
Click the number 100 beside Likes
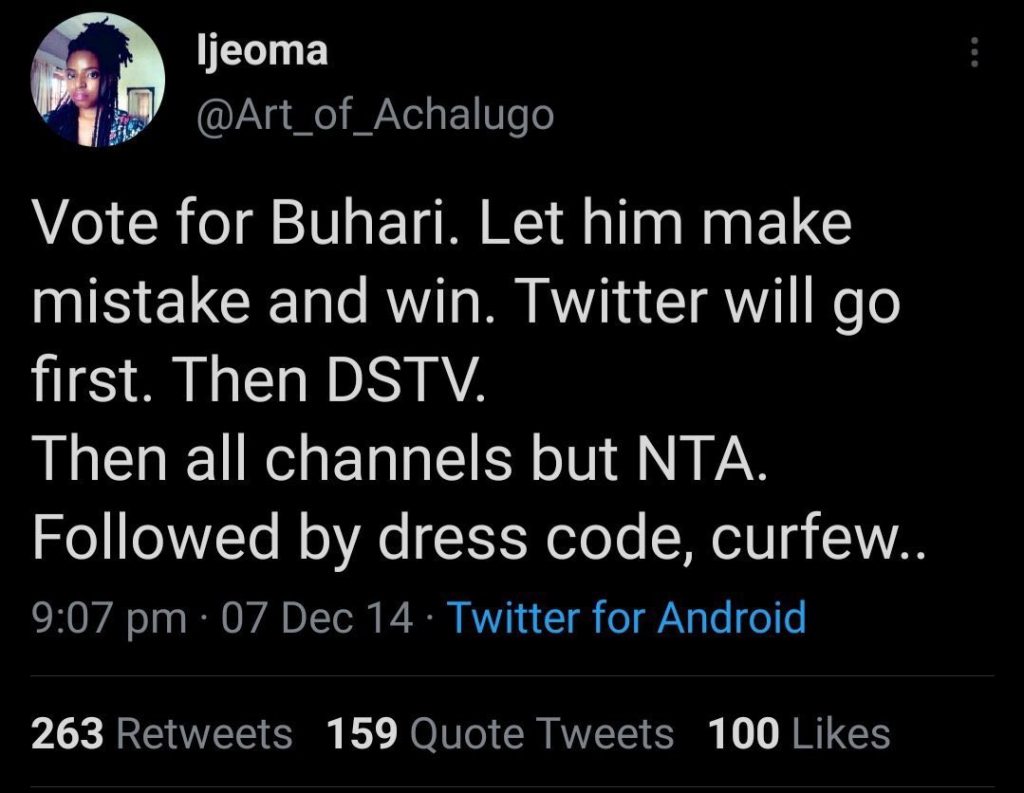(743, 734)
